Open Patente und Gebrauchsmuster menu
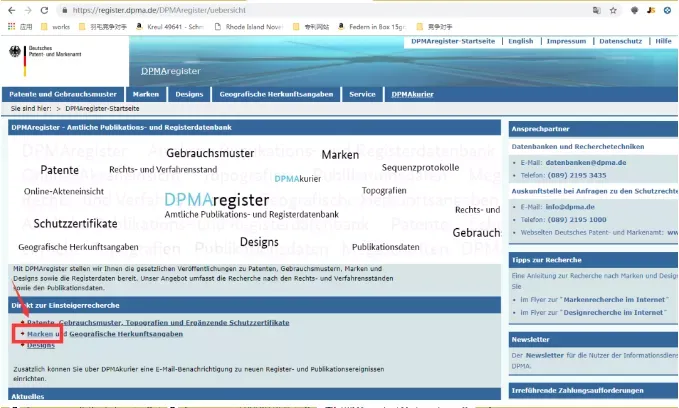This screenshot has height=408, width=679. point(63,94)
